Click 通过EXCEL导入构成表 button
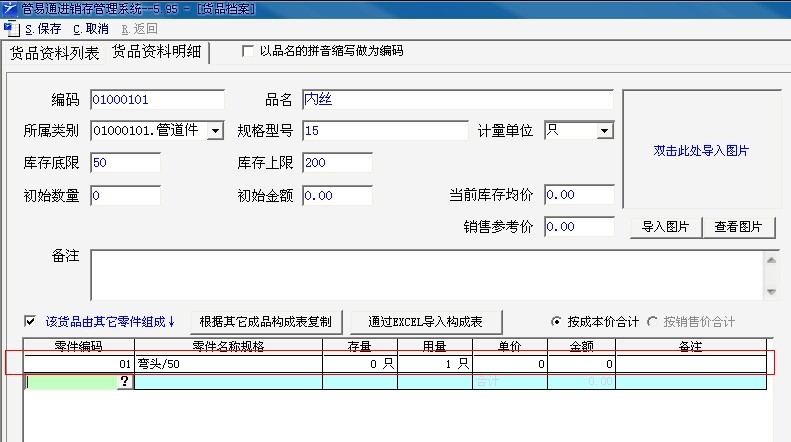Screen dimensions: 791x442 click(425, 322)
